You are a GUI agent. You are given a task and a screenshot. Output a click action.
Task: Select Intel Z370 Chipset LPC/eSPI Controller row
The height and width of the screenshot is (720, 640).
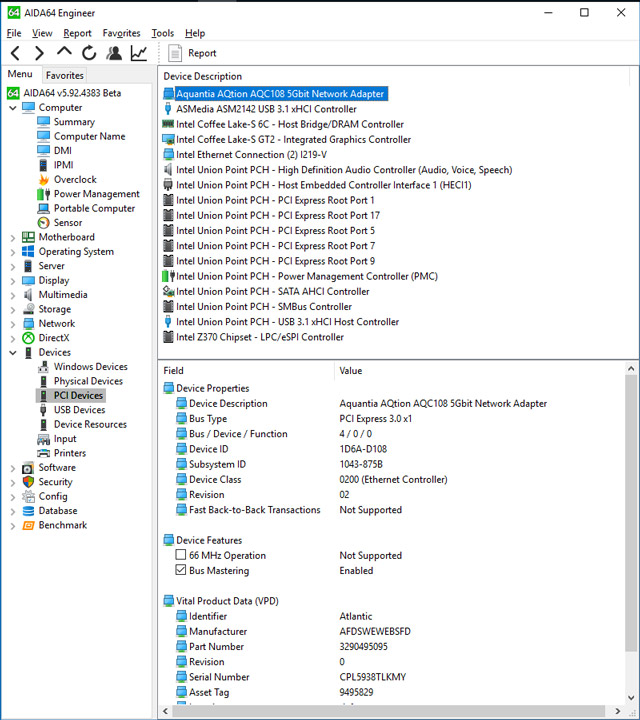click(259, 337)
